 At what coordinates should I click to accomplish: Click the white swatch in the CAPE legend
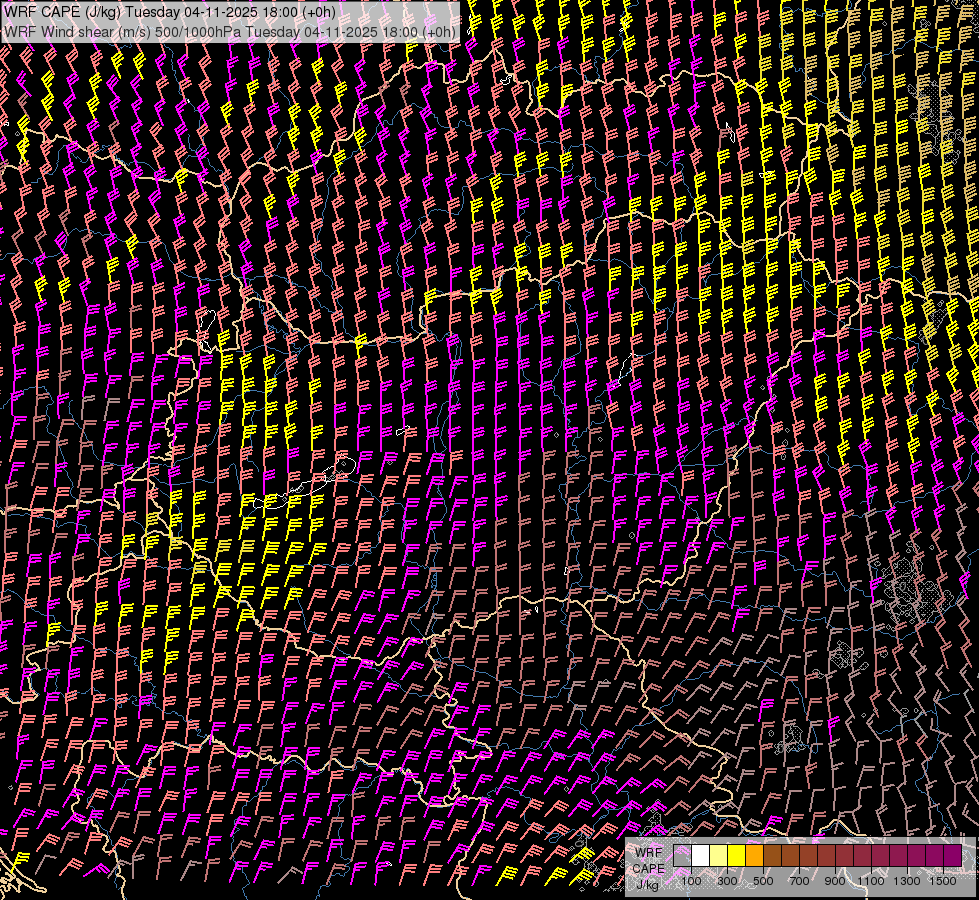[700, 856]
